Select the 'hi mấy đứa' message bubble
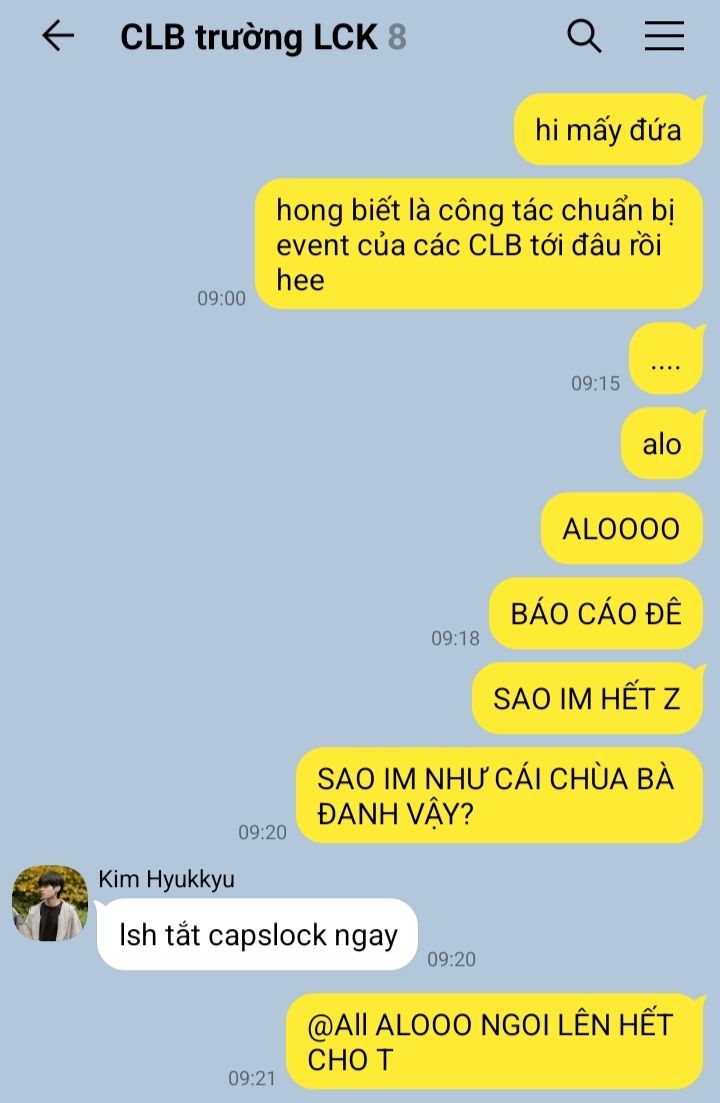Image resolution: width=720 pixels, height=1103 pixels. pos(609,130)
